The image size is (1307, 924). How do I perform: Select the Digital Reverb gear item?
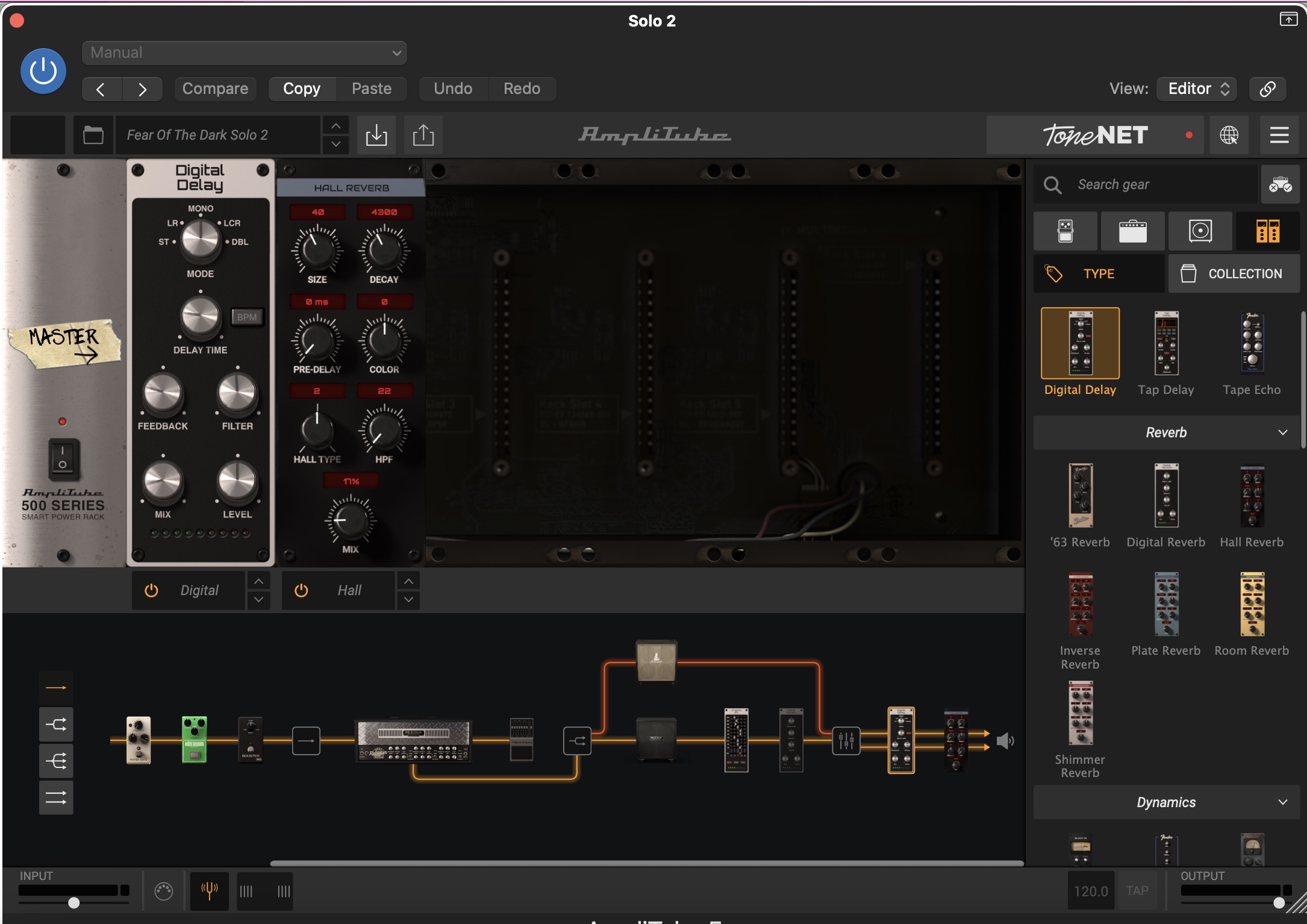tap(1166, 506)
